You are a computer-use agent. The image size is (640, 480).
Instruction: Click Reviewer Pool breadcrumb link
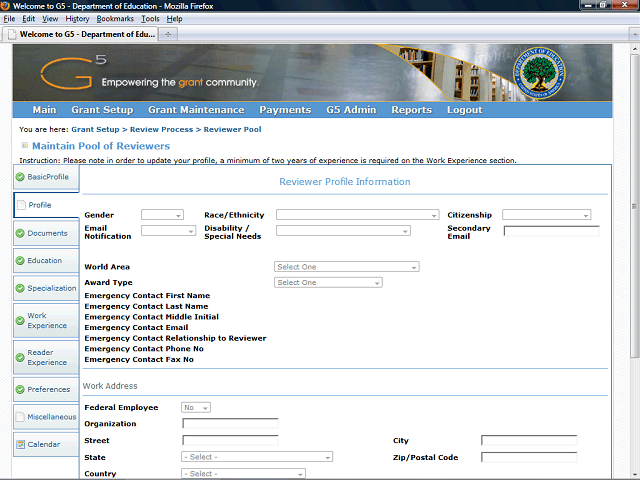(x=232, y=129)
